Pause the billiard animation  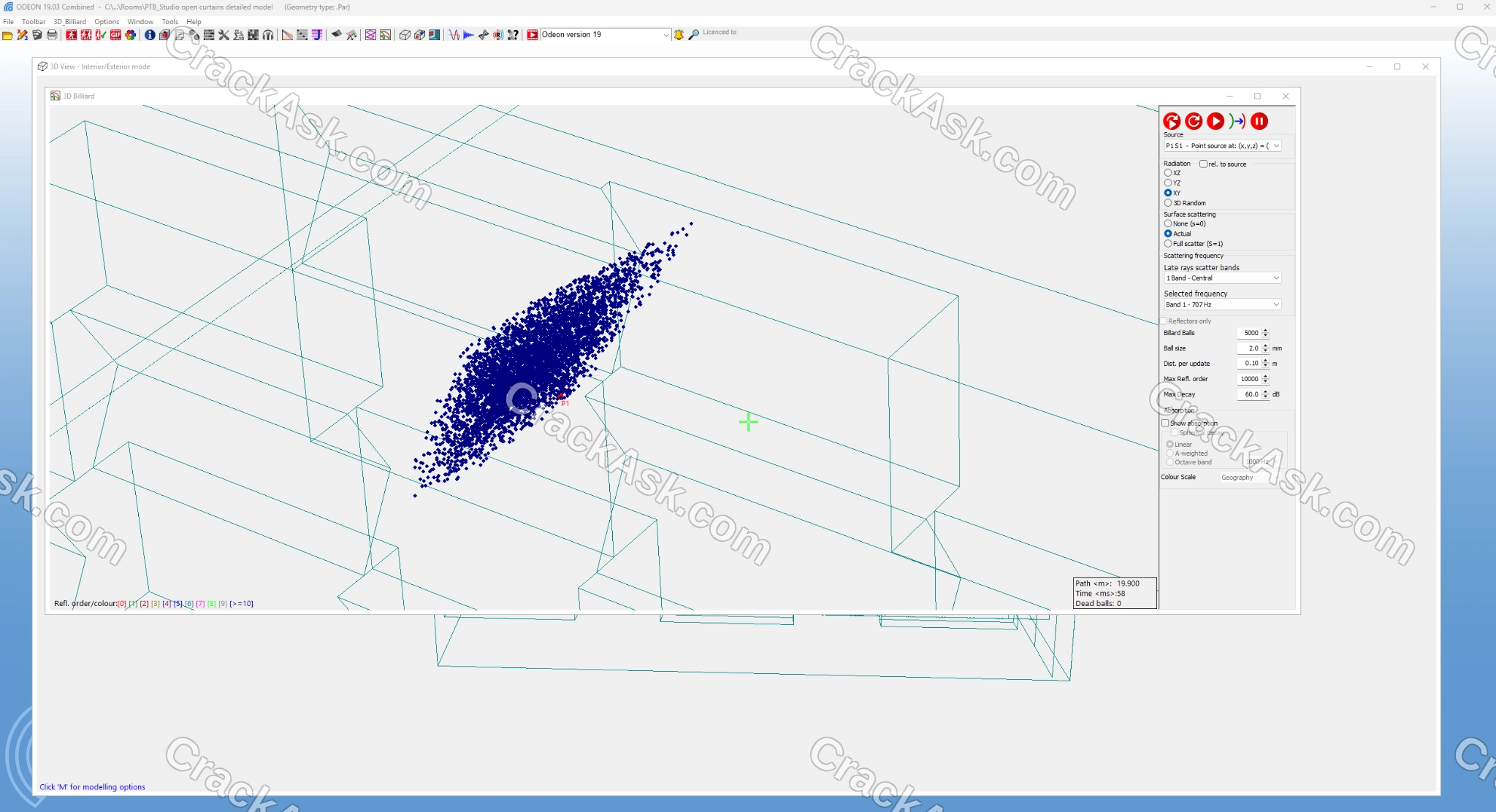click(x=1259, y=121)
